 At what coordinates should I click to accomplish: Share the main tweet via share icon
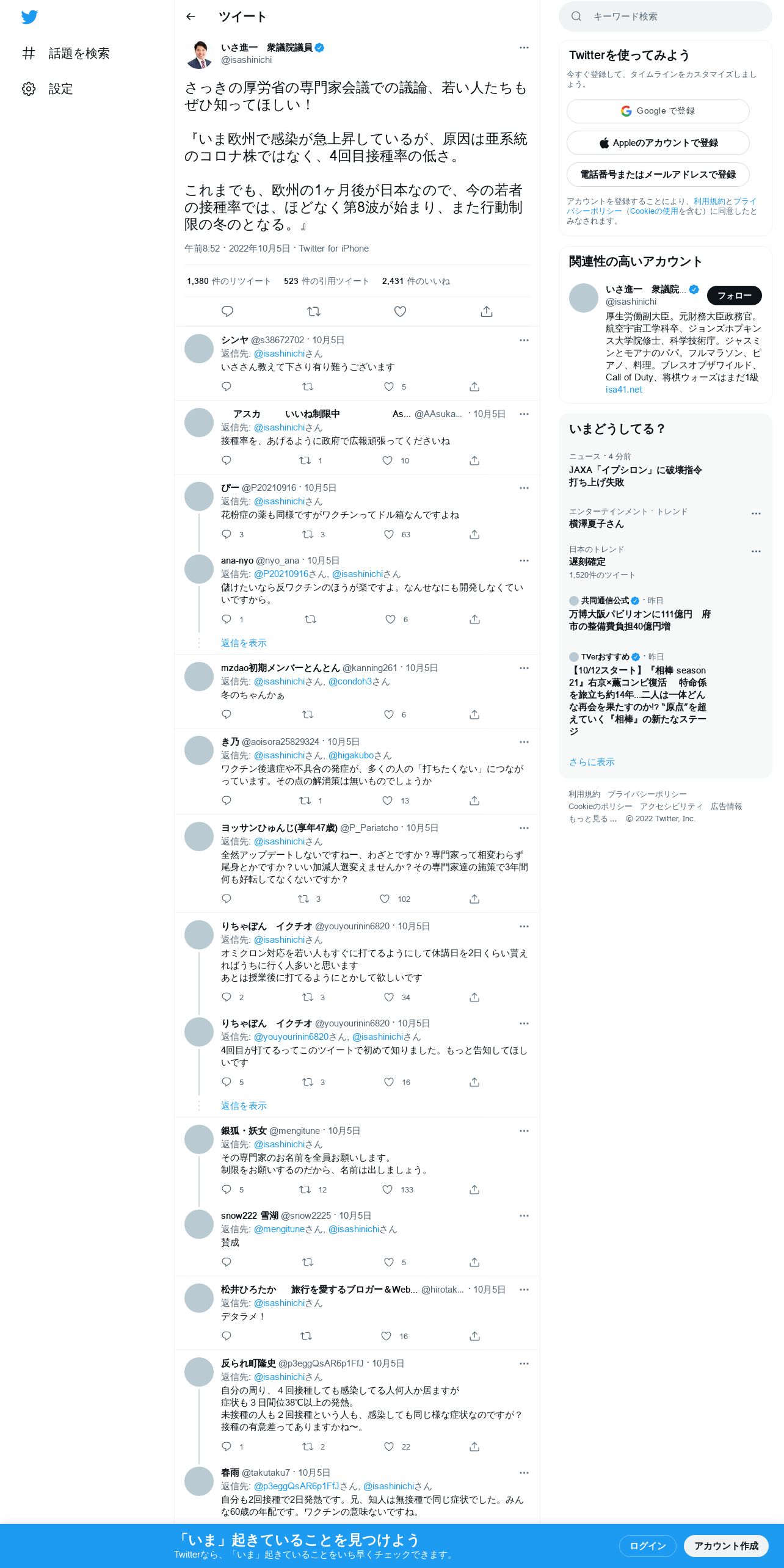(487, 311)
